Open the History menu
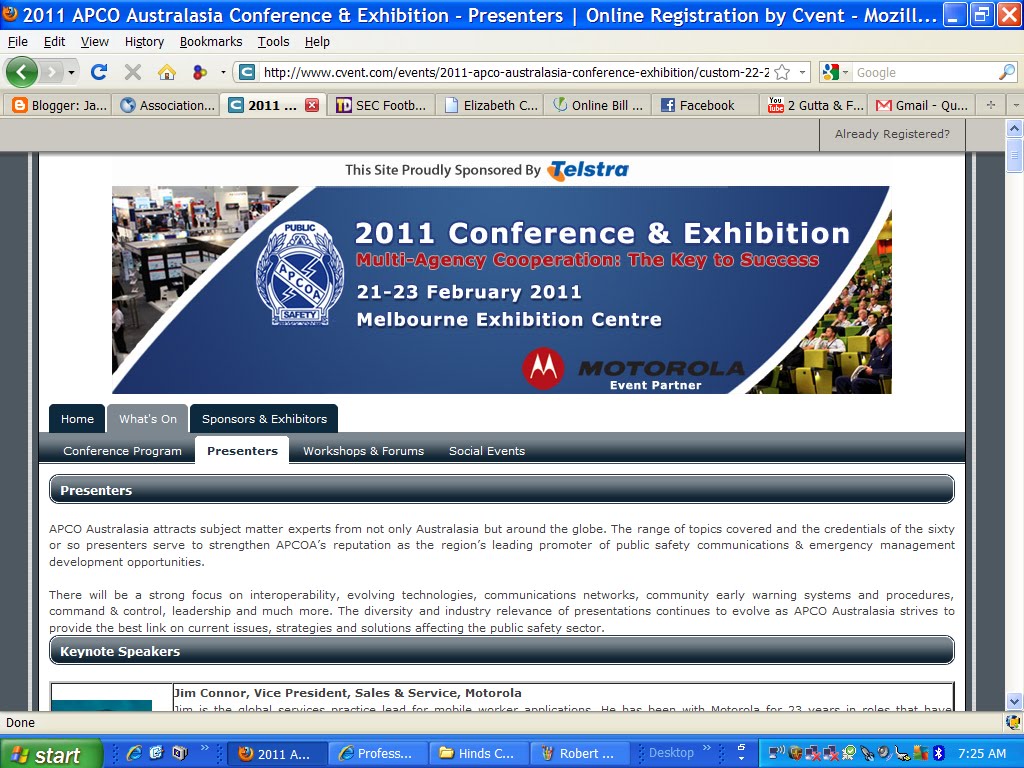Screen dimensions: 1024x768 tap(144, 42)
